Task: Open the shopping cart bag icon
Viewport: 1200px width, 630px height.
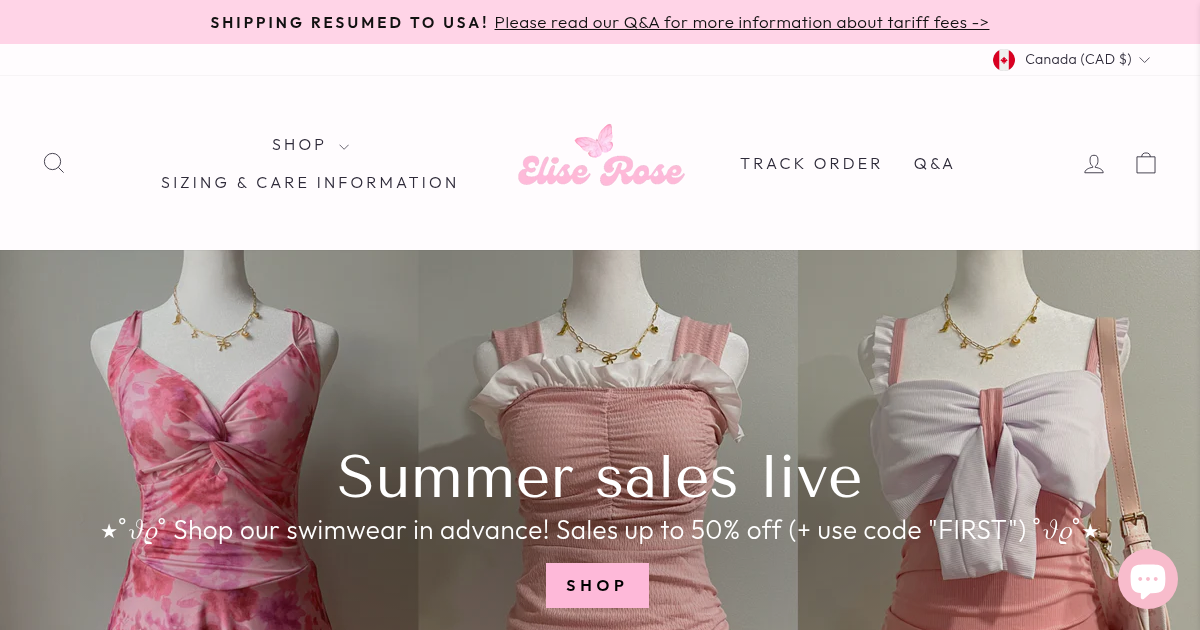Action: click(x=1146, y=163)
